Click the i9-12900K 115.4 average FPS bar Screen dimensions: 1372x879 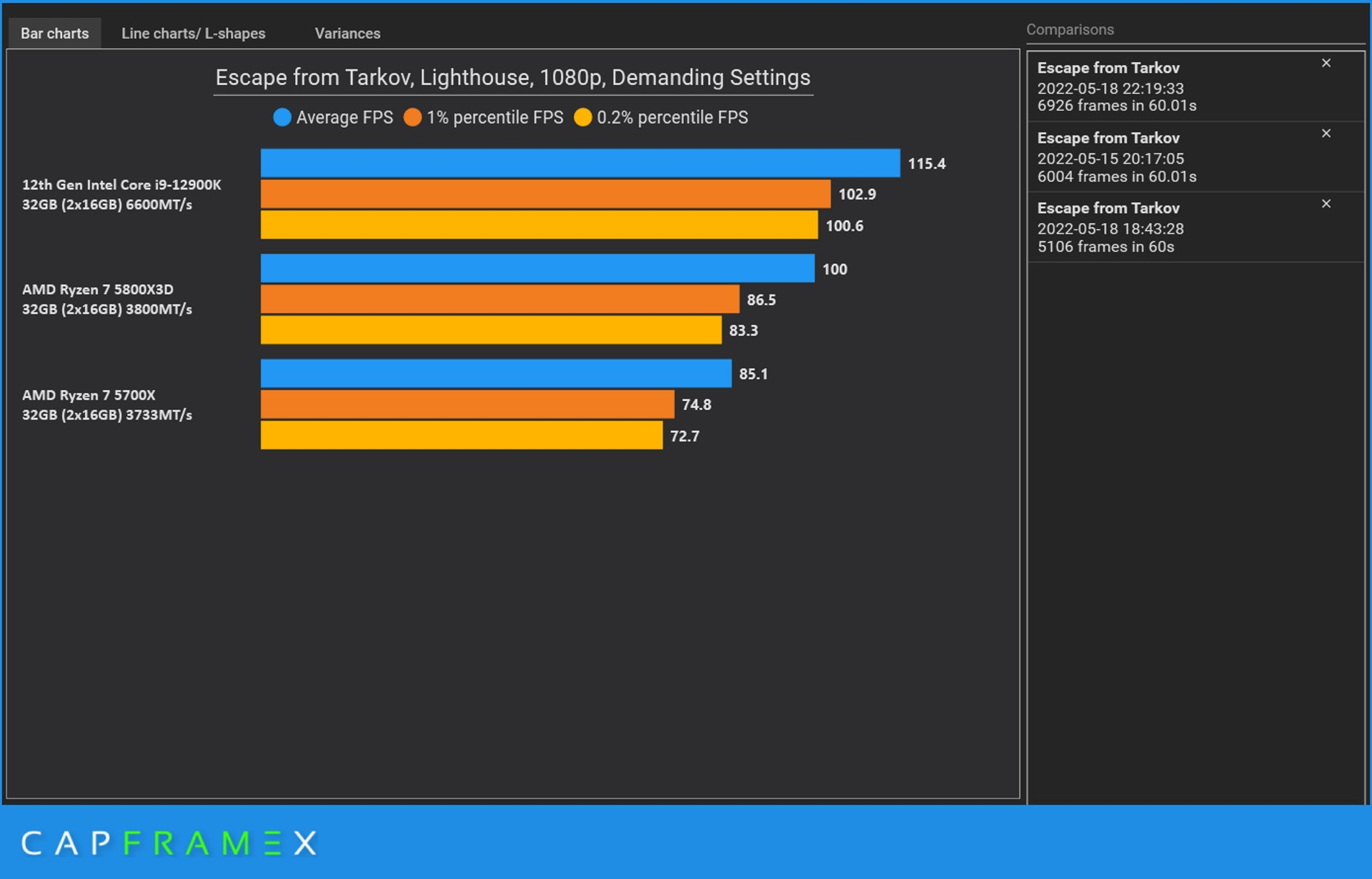(x=580, y=163)
